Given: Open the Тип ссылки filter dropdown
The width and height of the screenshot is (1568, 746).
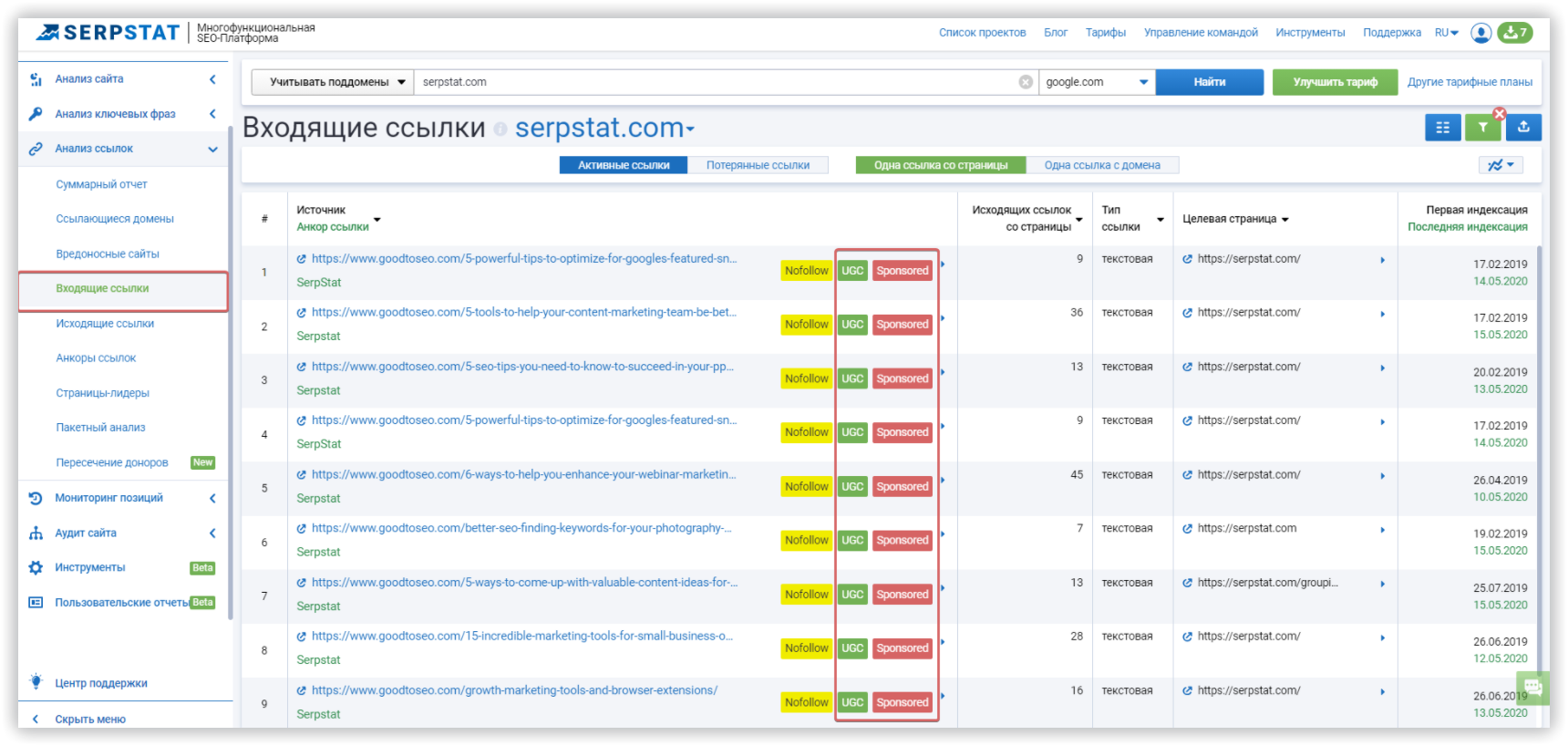Looking at the screenshot, I should (x=1161, y=220).
